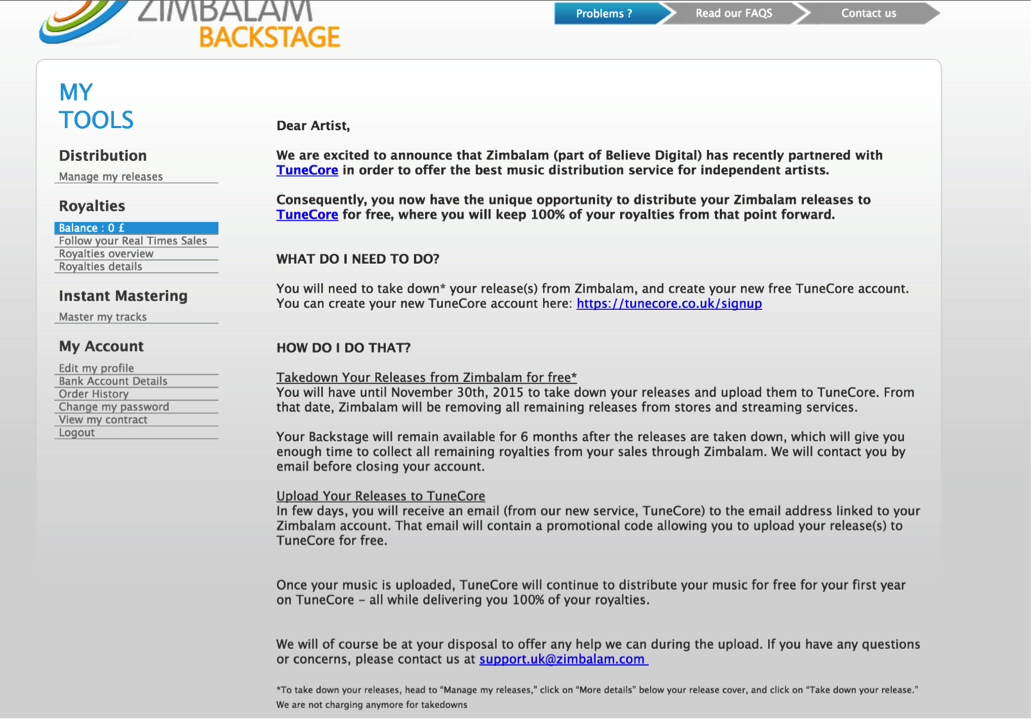
Task: Click the Logout link
Action: click(x=76, y=432)
